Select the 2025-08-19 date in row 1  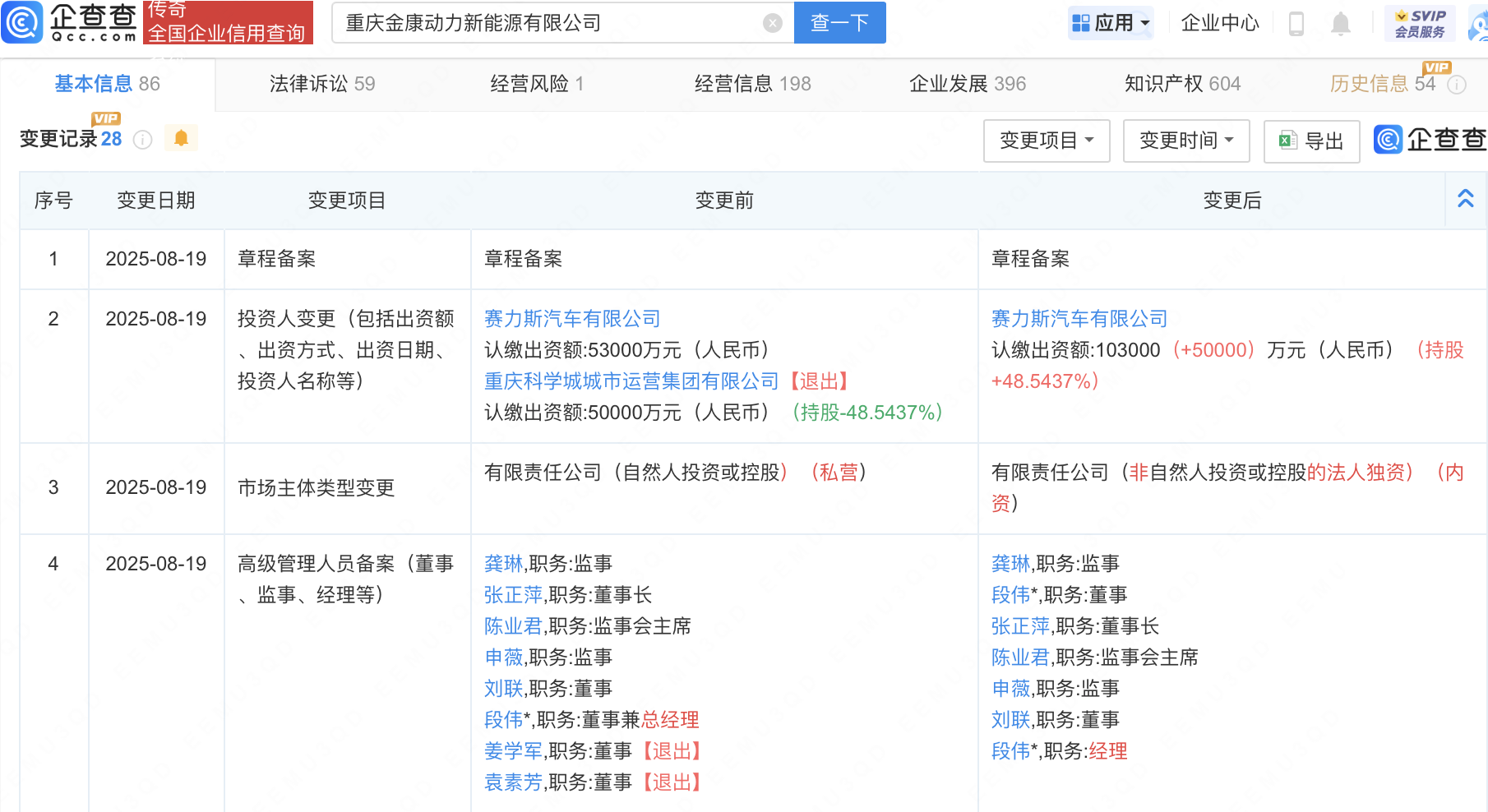click(x=156, y=259)
